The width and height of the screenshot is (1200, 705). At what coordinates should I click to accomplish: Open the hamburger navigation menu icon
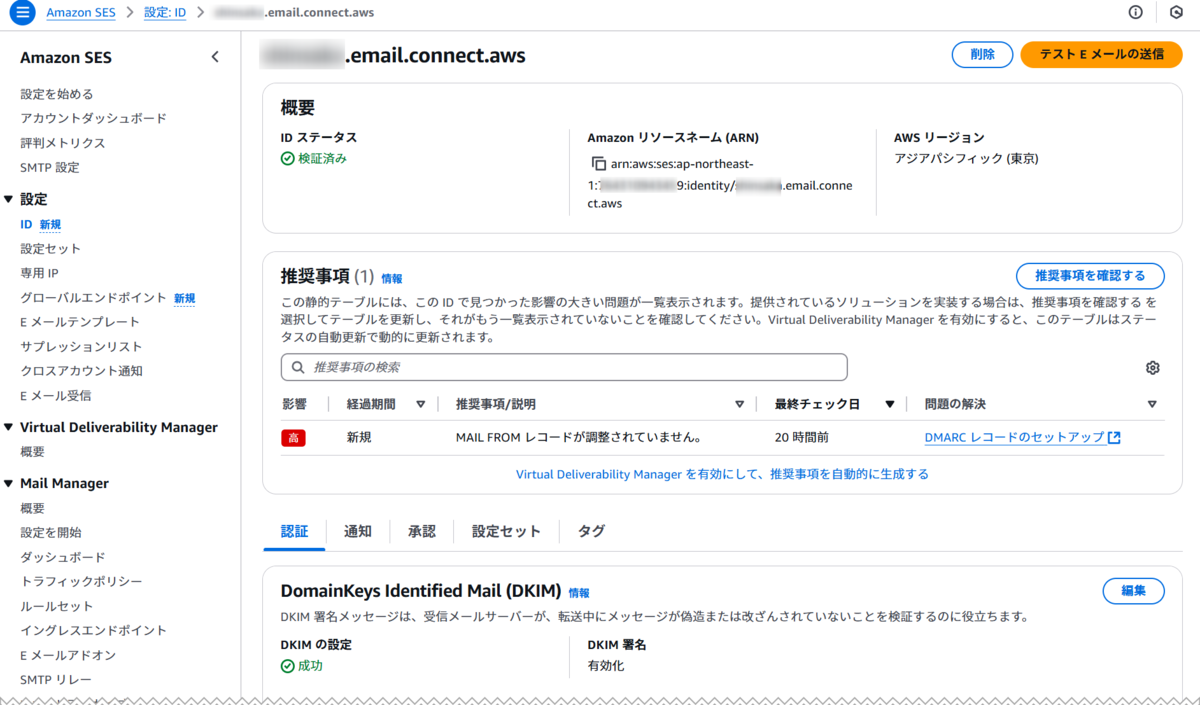[22, 13]
